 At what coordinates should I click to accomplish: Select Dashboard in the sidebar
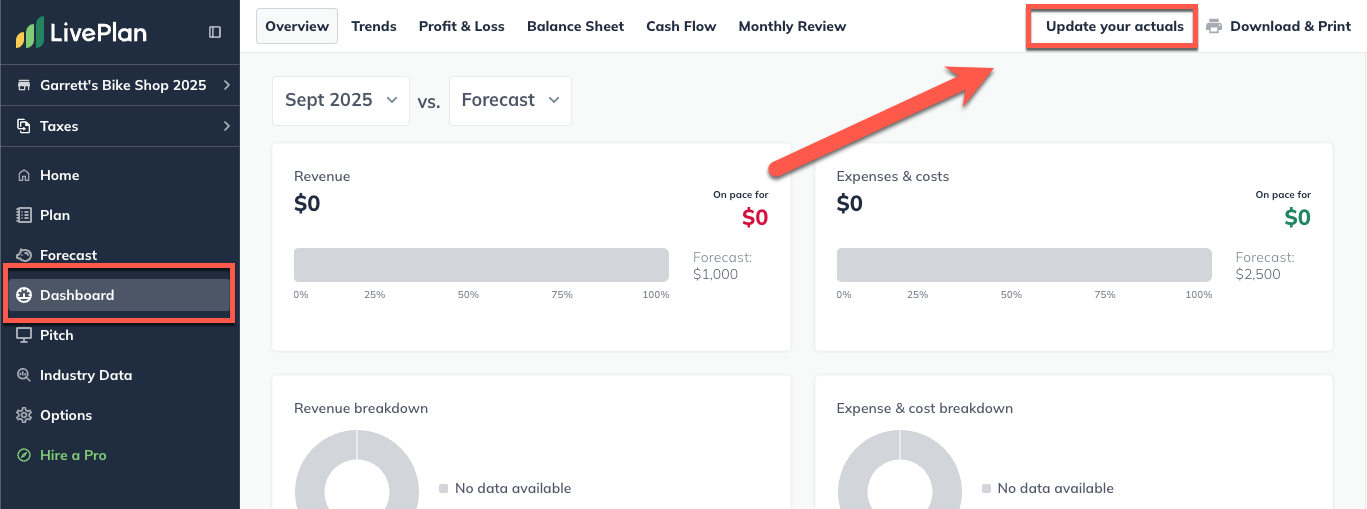(120, 295)
